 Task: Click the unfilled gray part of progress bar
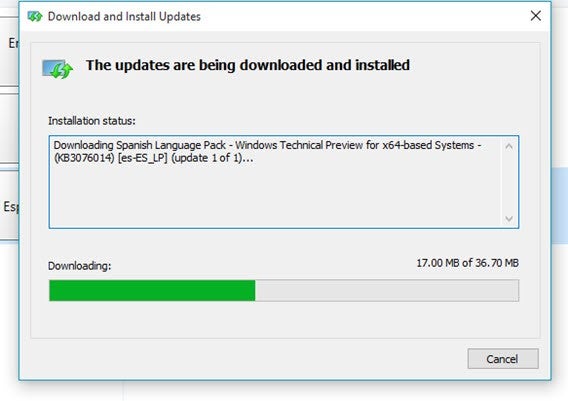click(387, 290)
